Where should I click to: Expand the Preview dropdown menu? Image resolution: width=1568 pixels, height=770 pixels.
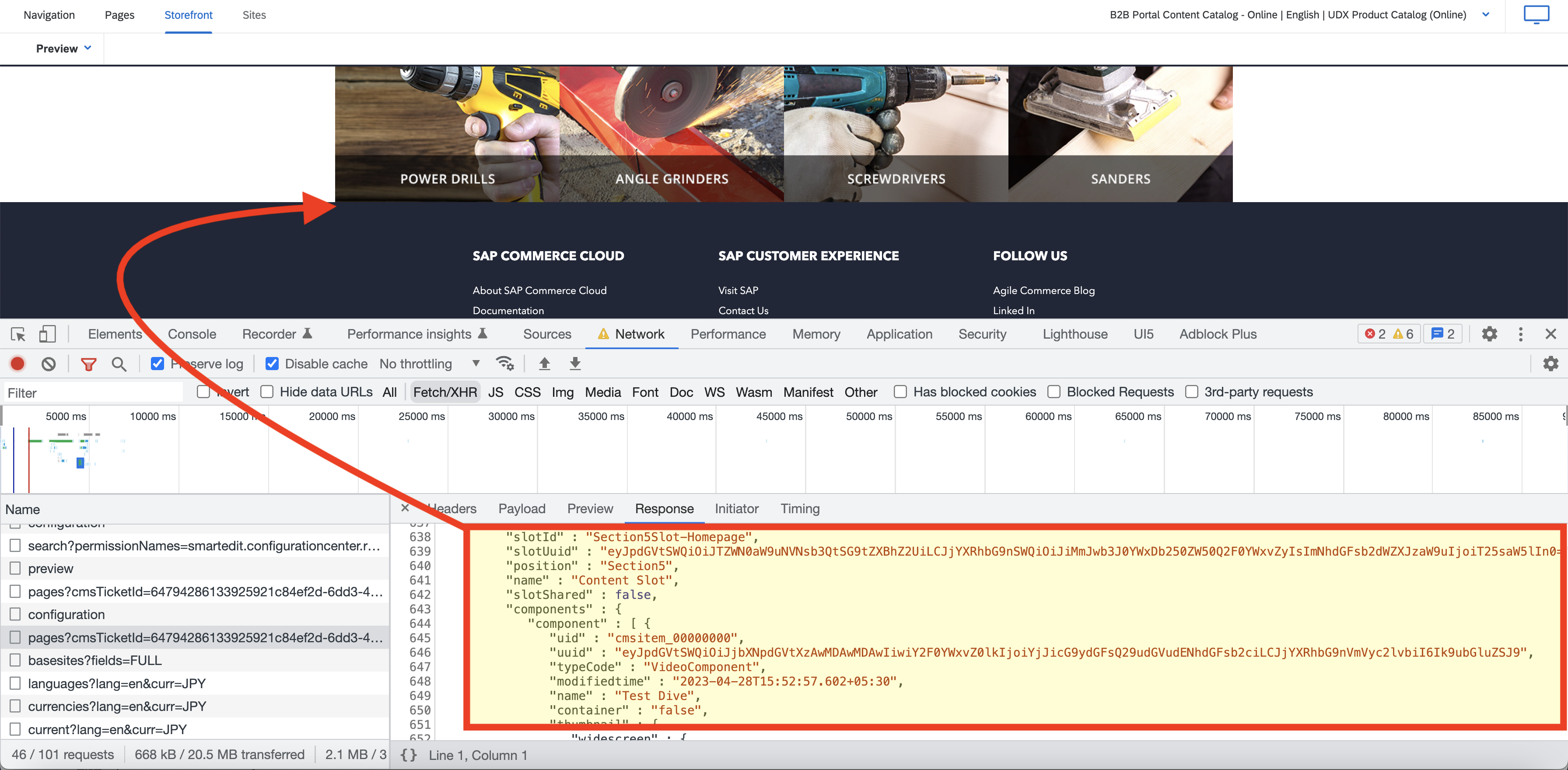tap(63, 48)
